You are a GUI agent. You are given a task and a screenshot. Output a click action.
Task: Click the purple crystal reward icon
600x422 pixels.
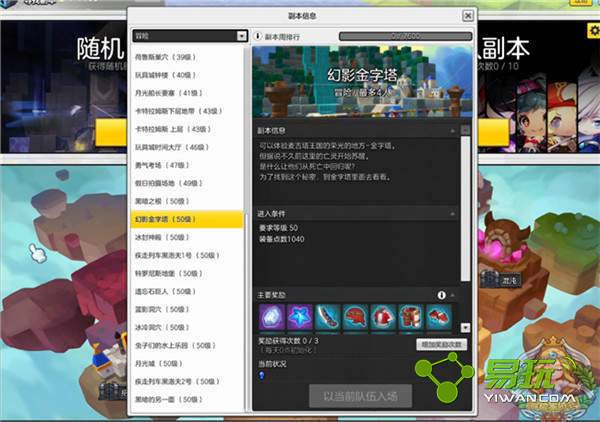coord(272,316)
